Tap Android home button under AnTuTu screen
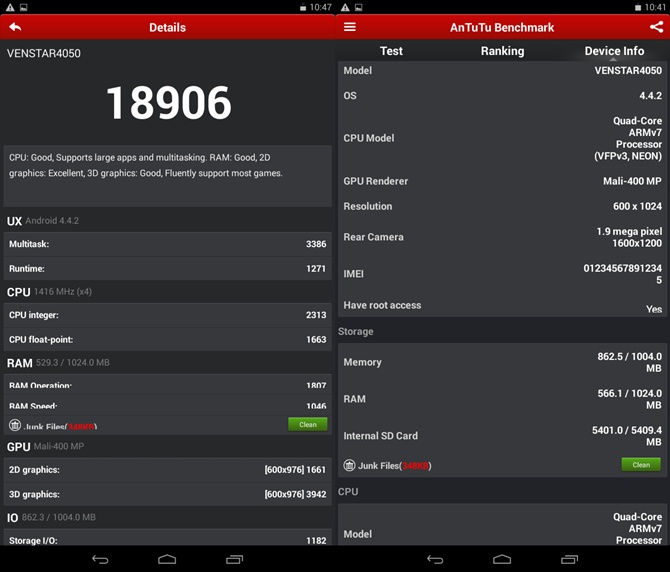Image resolution: width=670 pixels, height=572 pixels. 502,559
